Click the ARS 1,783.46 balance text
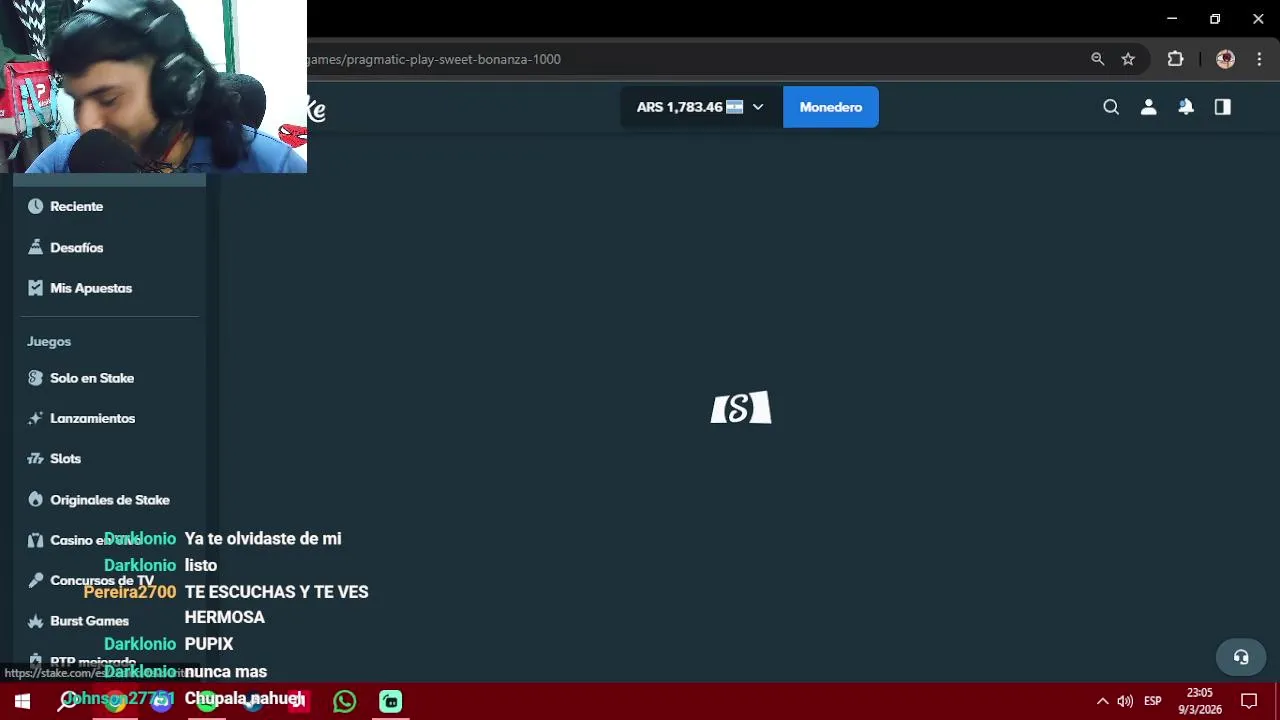This screenshot has width=1280, height=720. [x=679, y=107]
